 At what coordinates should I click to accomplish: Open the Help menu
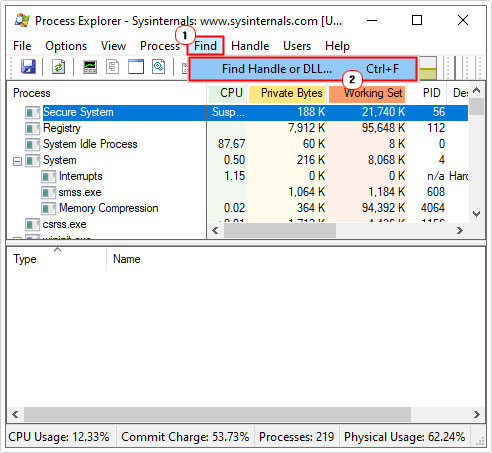pyautogui.click(x=337, y=46)
